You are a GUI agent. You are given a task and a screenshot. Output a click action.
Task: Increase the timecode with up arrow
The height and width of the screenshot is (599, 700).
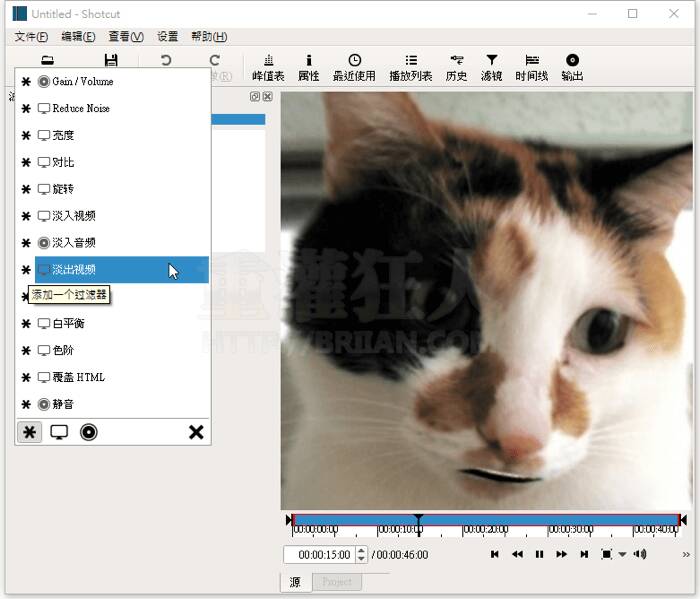click(362, 550)
